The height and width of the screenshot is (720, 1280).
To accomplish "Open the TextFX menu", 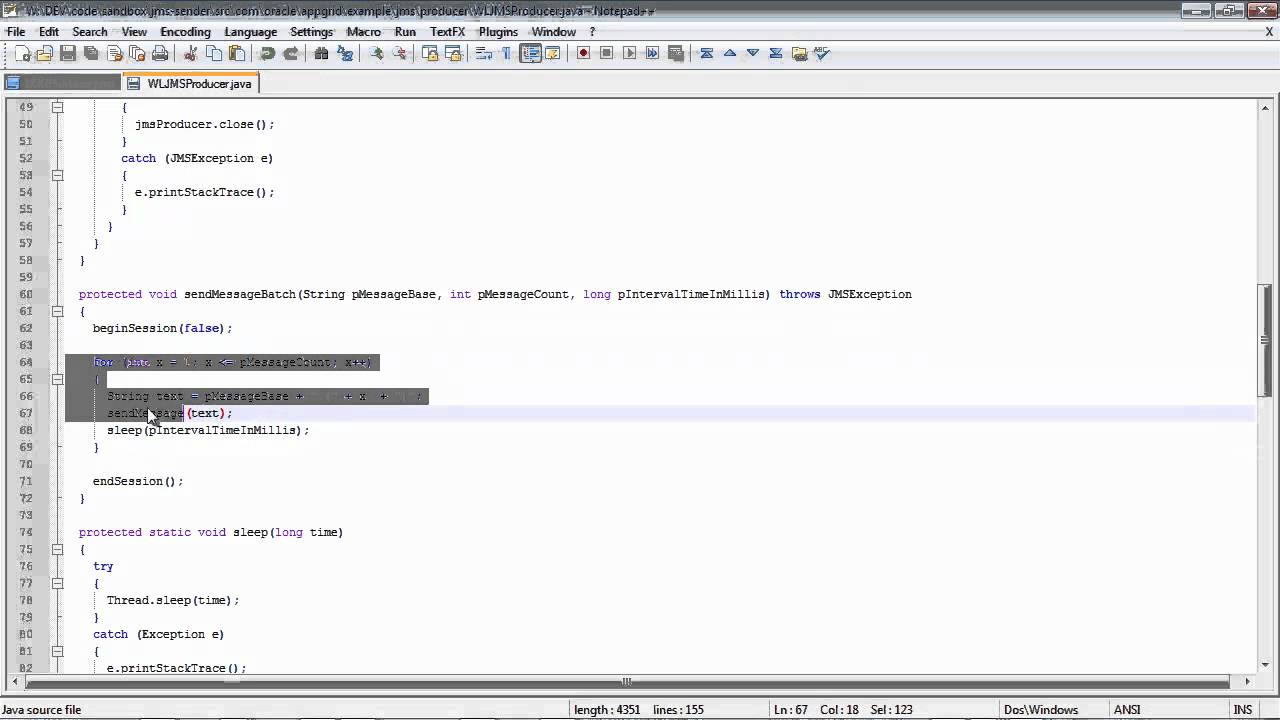I will pos(448,31).
